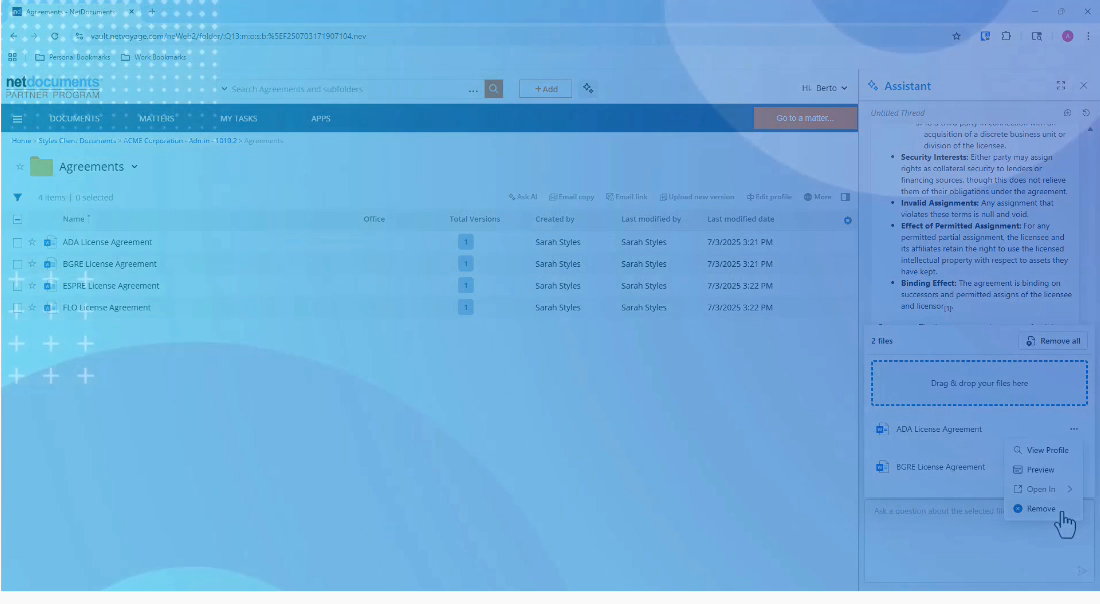The width and height of the screenshot is (1100, 604).
Task: Click Upload new version in the toolbar
Action: (697, 197)
